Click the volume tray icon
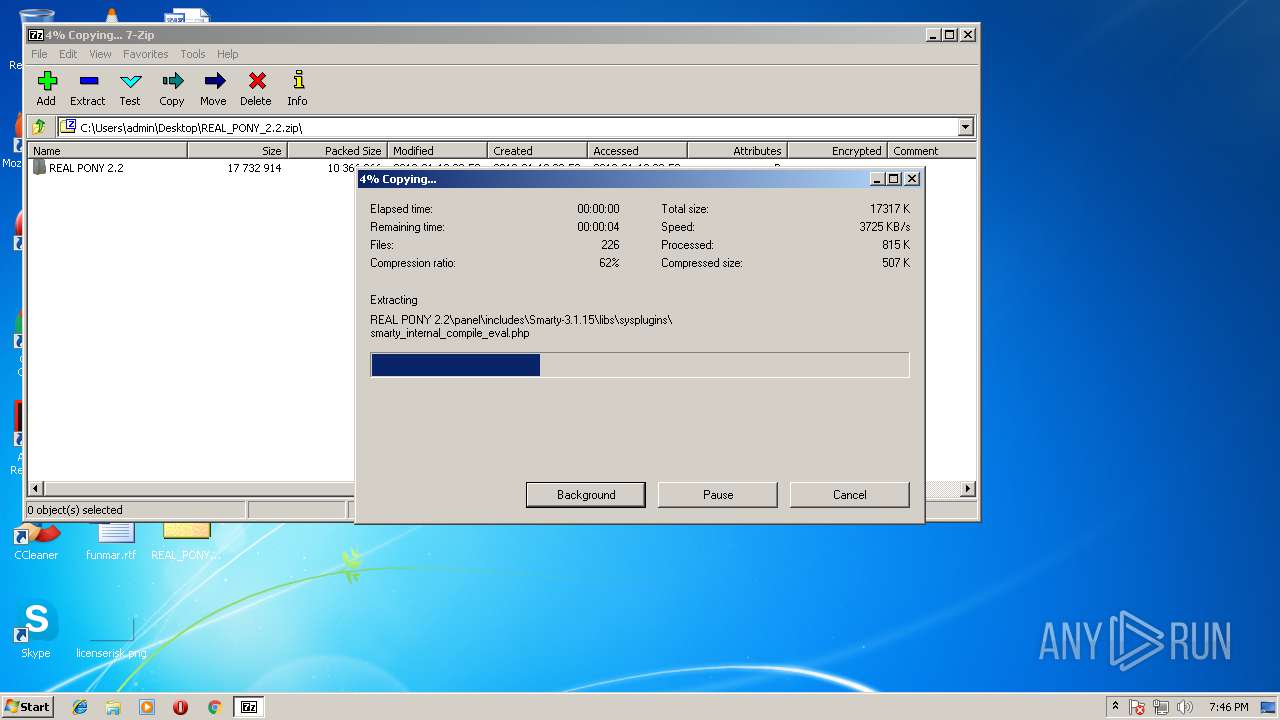Viewport: 1280px width, 720px height. click(x=1185, y=707)
